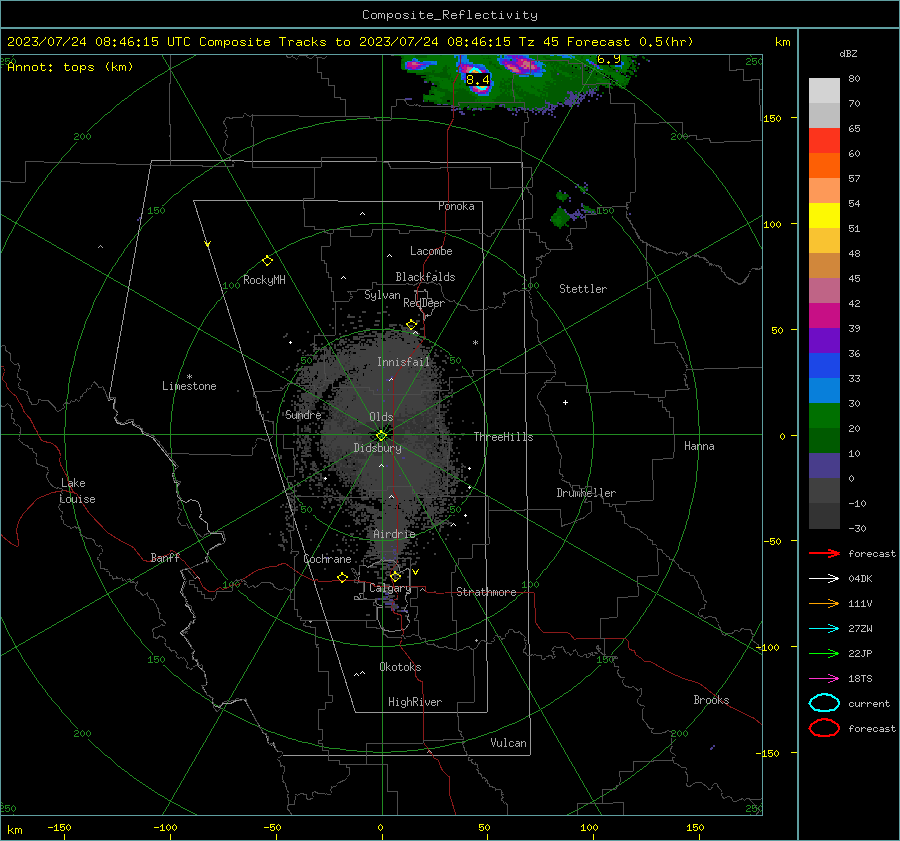Click the Limestone label

189,386
